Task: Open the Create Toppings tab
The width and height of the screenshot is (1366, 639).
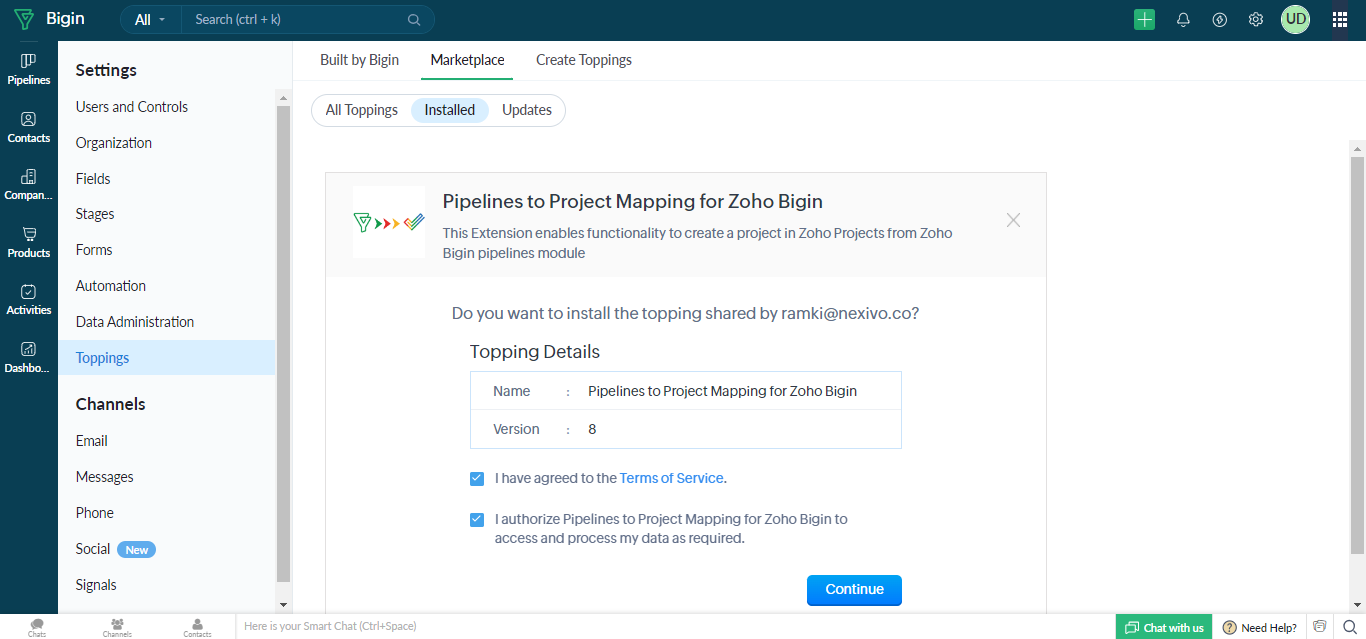Action: coord(584,60)
